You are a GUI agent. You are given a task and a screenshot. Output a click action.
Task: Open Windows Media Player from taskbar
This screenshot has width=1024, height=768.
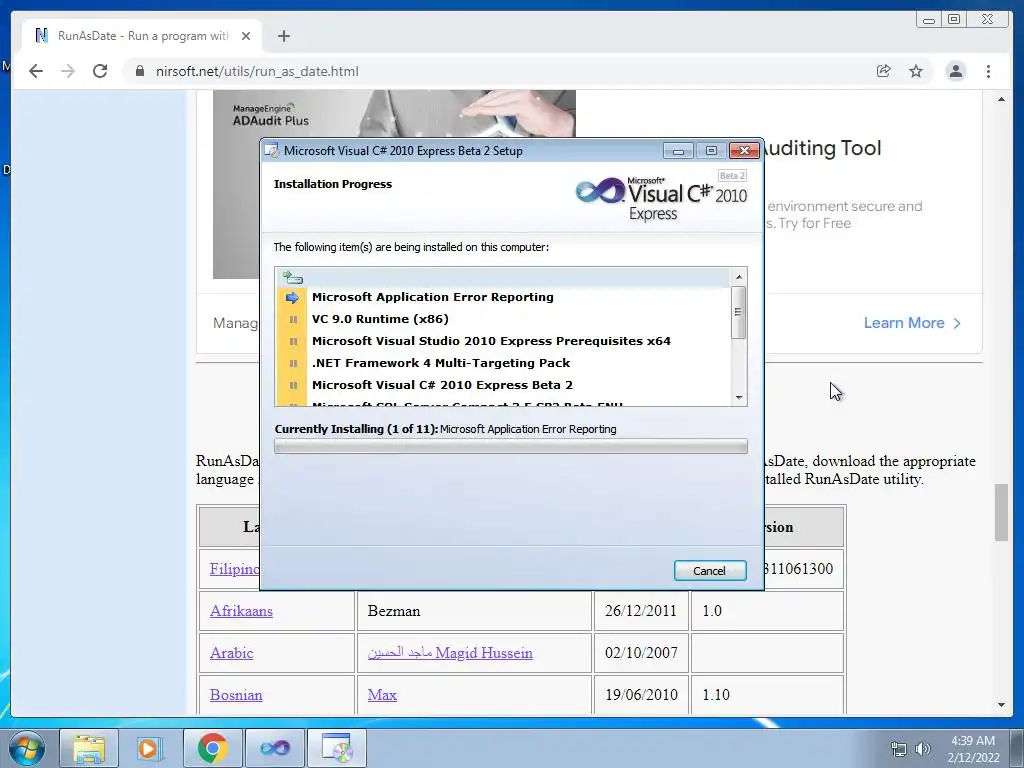pyautogui.click(x=148, y=748)
